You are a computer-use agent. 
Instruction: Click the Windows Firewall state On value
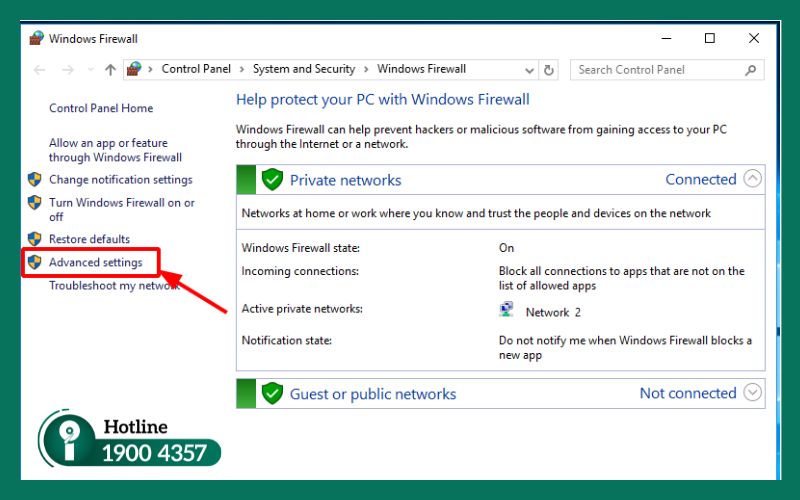506,248
